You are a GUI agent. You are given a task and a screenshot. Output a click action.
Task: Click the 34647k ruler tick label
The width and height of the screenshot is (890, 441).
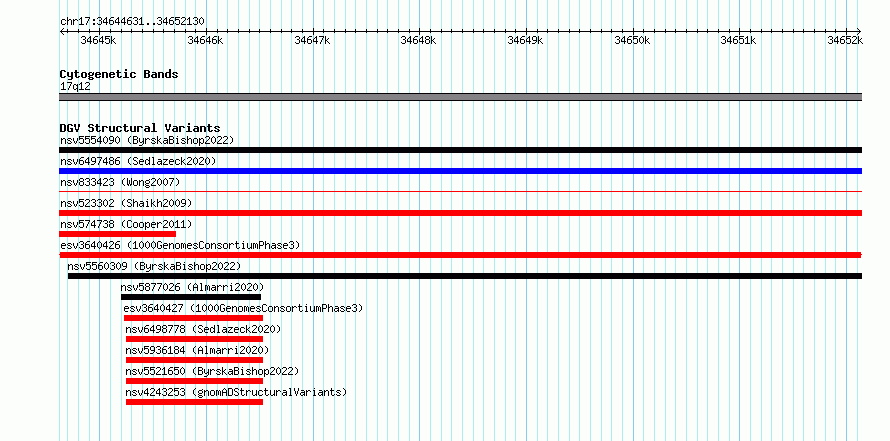pos(312,40)
